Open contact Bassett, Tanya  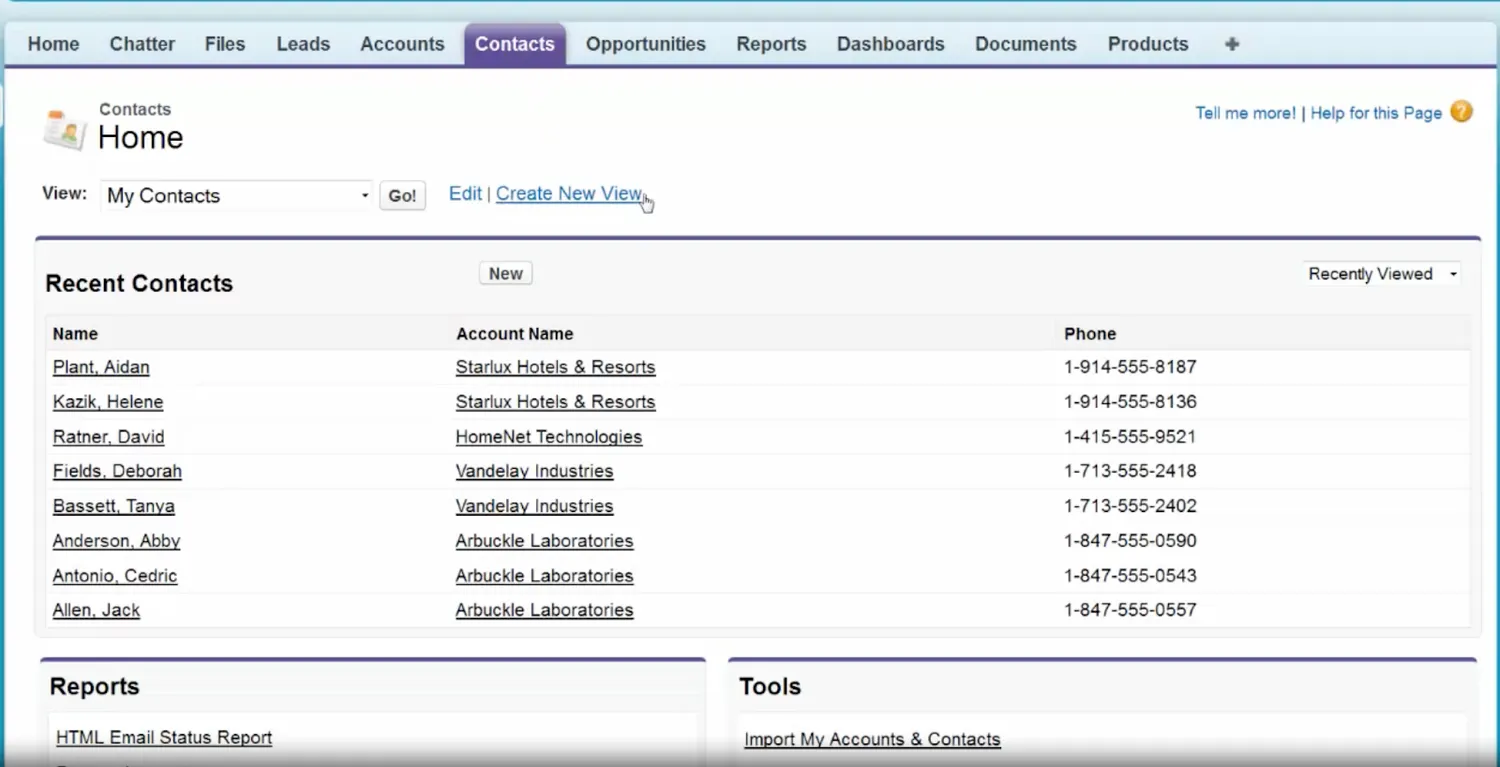114,506
